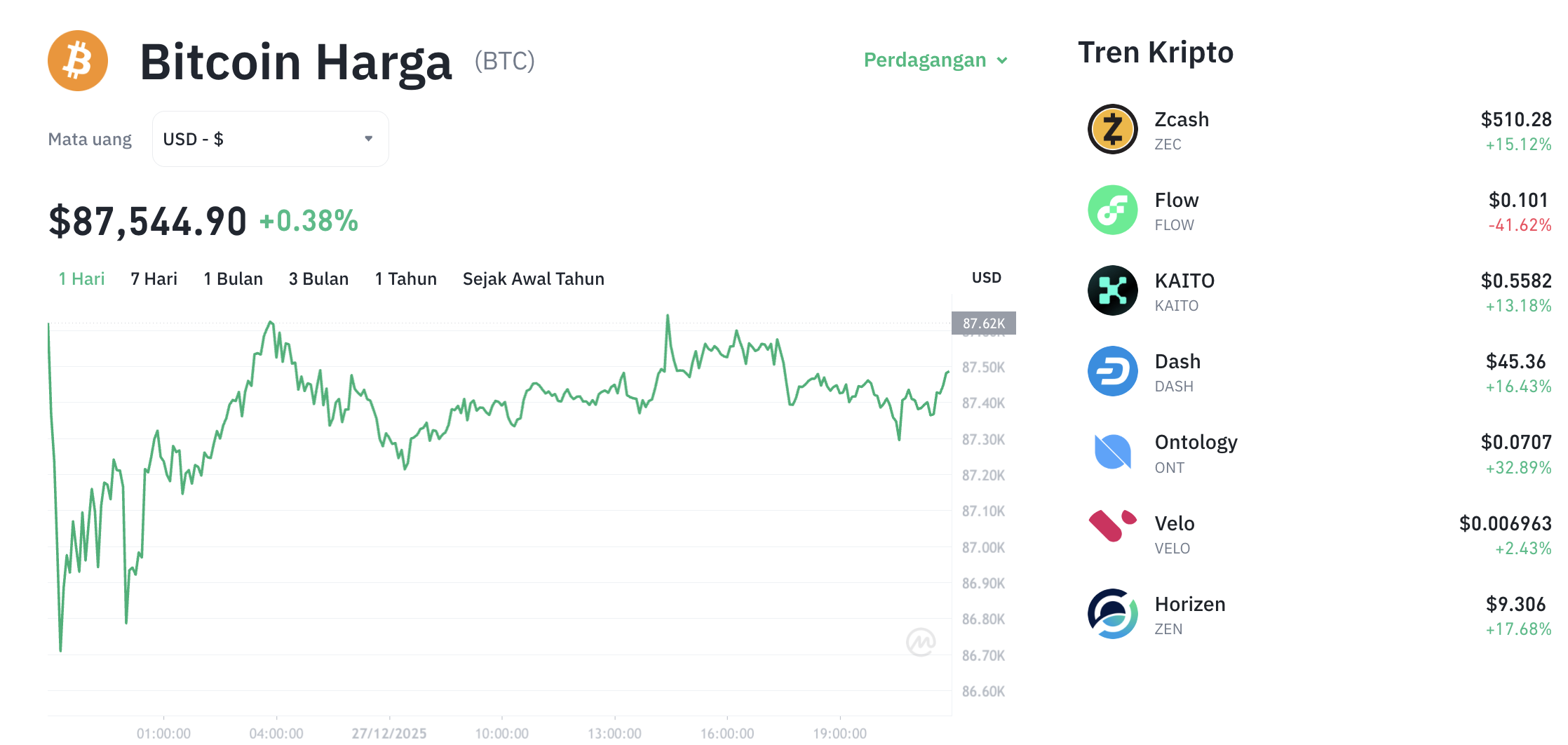The image size is (1568, 745).
Task: Click the highest peak on the price chart
Action: point(669,316)
